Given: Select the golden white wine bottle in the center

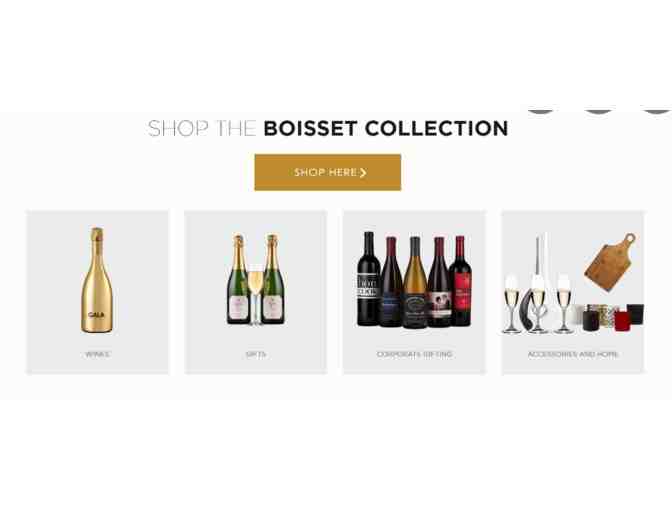Looking at the screenshot, I should click(414, 283).
